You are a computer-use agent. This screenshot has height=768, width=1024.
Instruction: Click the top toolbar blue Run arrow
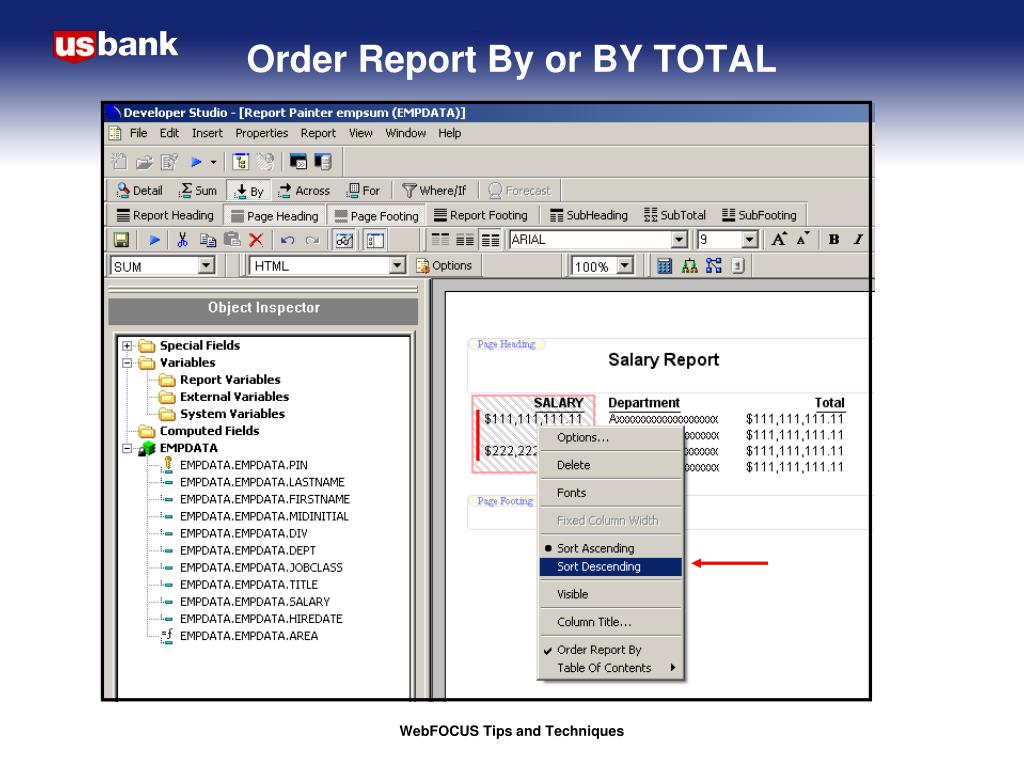point(195,161)
